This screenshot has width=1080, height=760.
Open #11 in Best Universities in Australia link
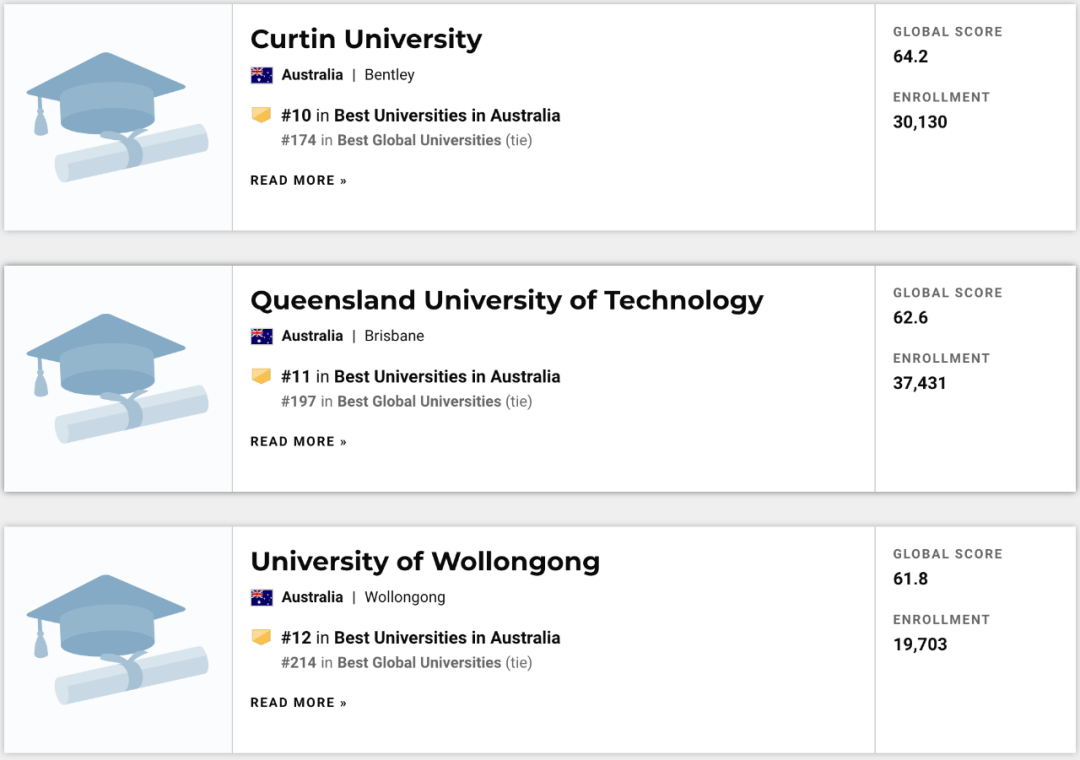pos(421,376)
